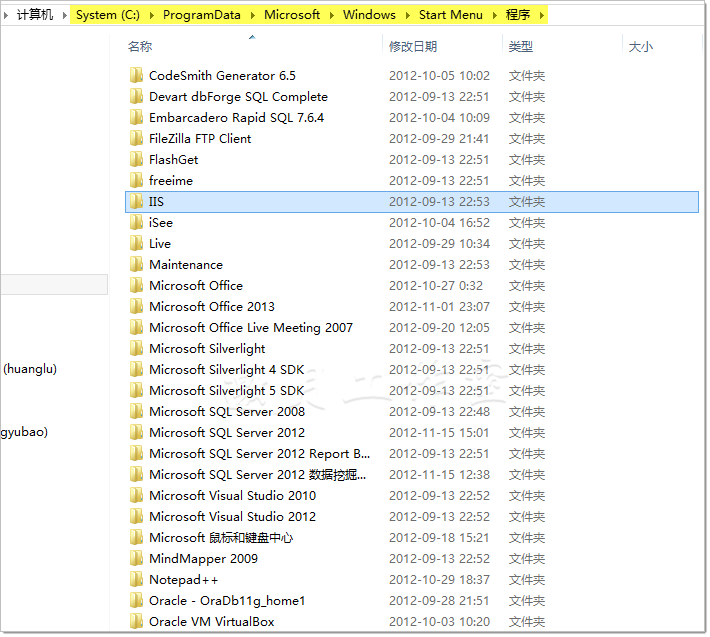Select the SQL Server 2008 folder icon

136,412
